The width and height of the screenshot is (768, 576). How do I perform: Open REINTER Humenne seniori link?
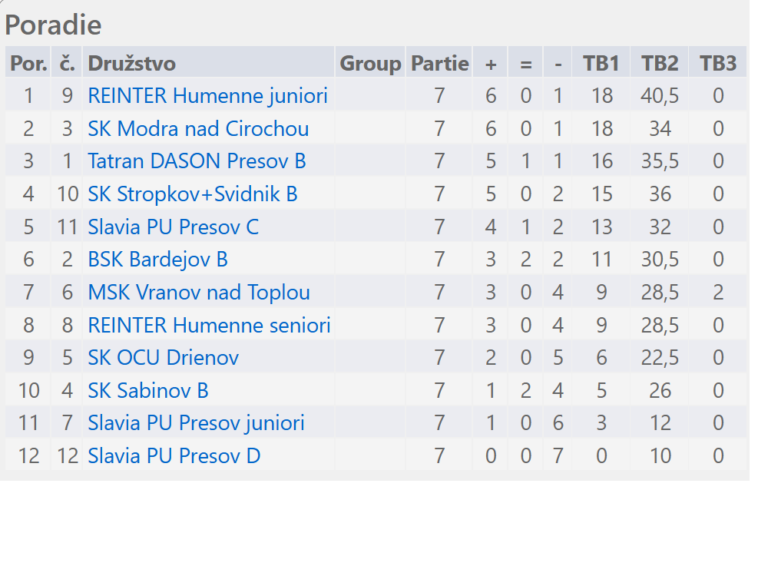(209, 325)
